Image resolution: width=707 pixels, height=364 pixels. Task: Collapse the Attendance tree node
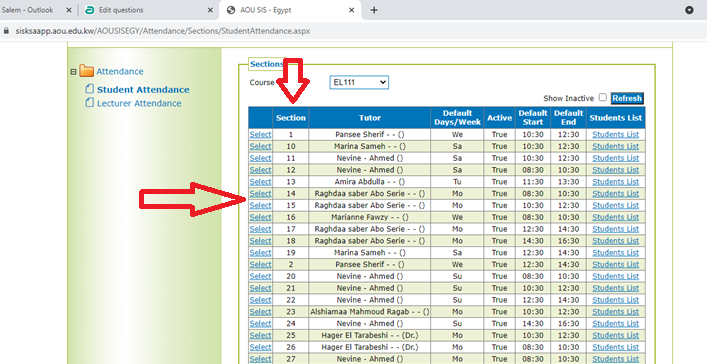[73, 72]
